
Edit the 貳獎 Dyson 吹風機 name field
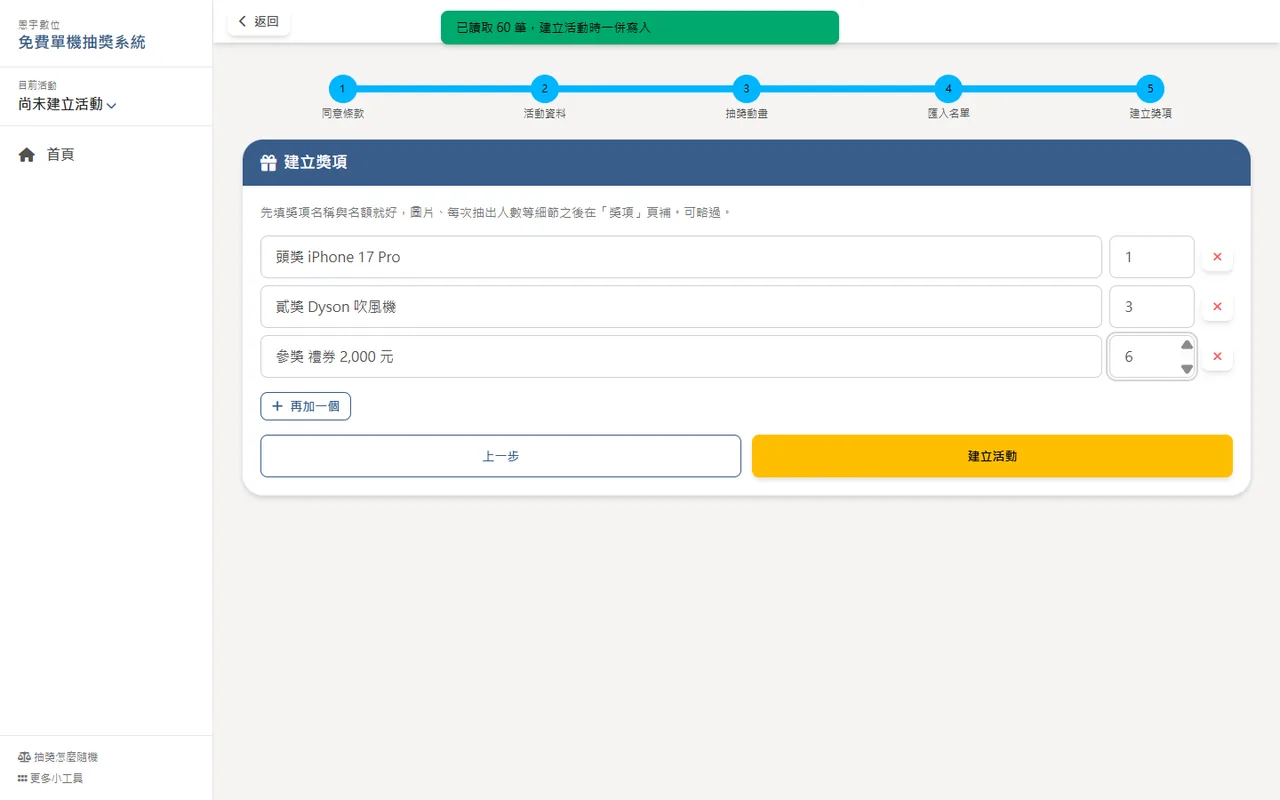coord(681,307)
